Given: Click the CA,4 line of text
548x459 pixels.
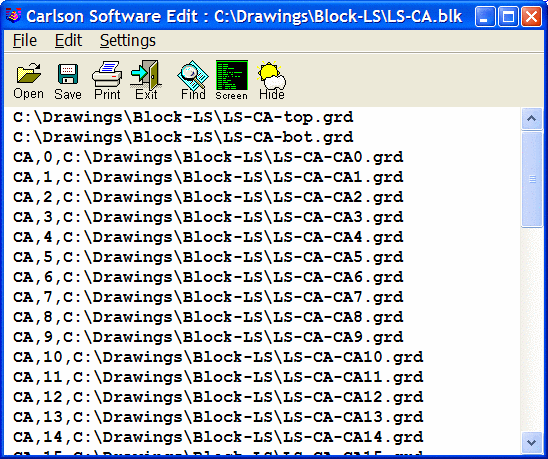Looking at the screenshot, I should click(208, 237).
